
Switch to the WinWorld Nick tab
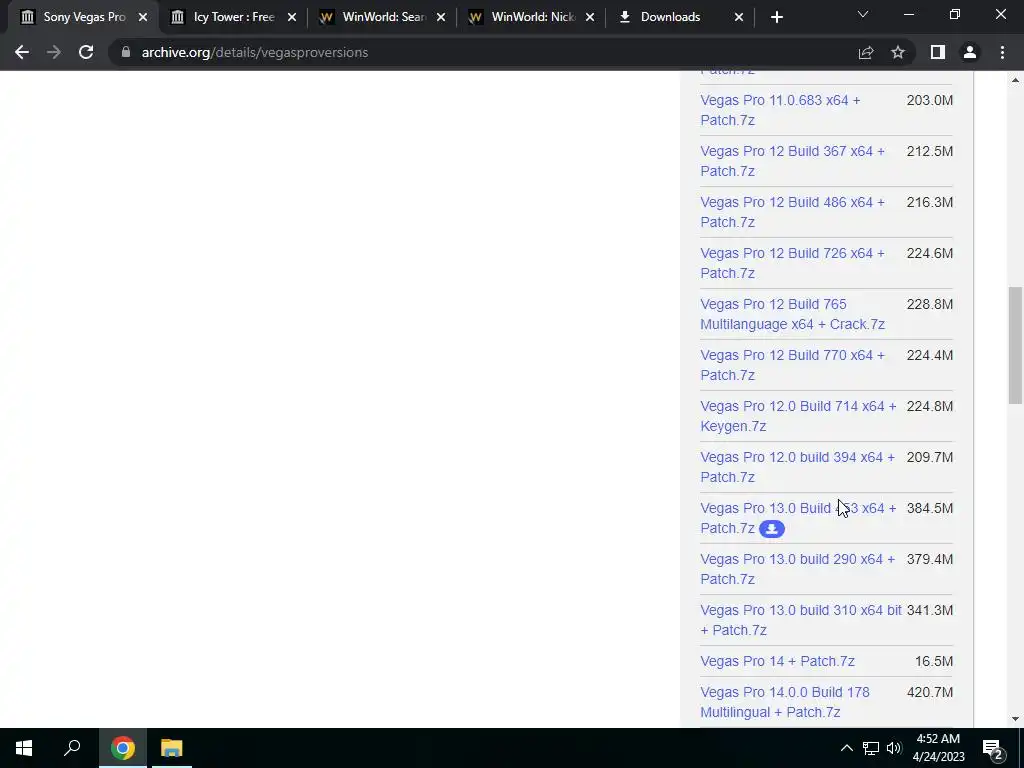[531, 17]
